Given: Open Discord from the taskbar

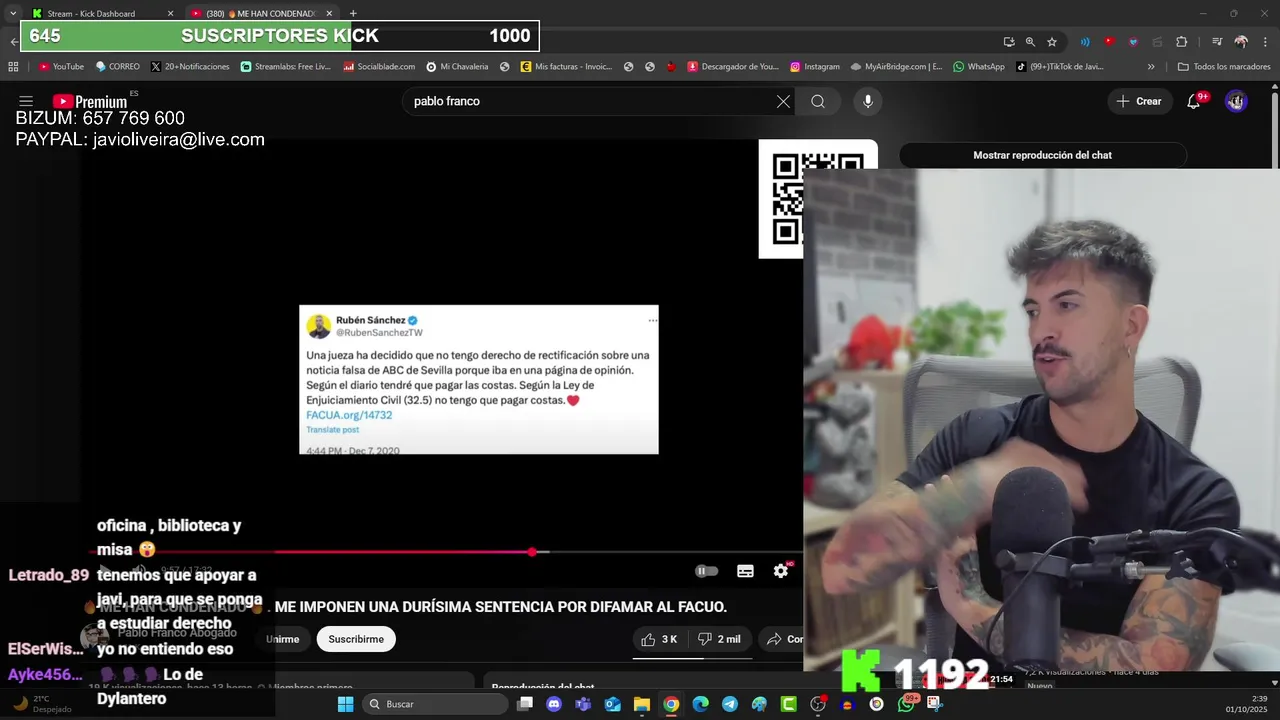Looking at the screenshot, I should click(554, 704).
